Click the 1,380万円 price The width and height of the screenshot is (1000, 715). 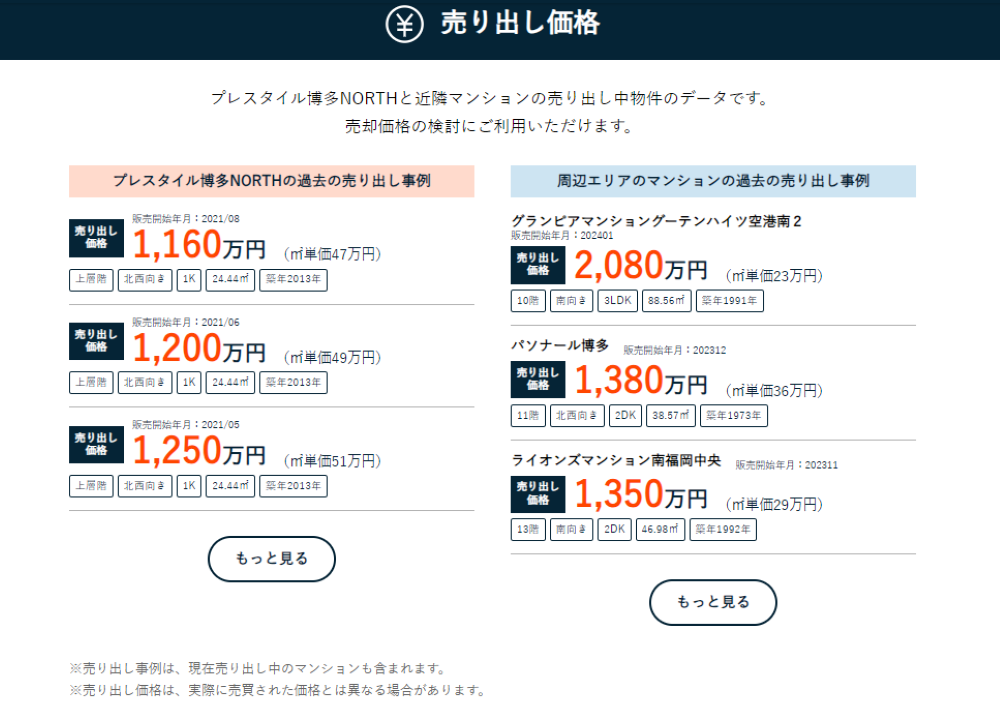click(x=641, y=381)
